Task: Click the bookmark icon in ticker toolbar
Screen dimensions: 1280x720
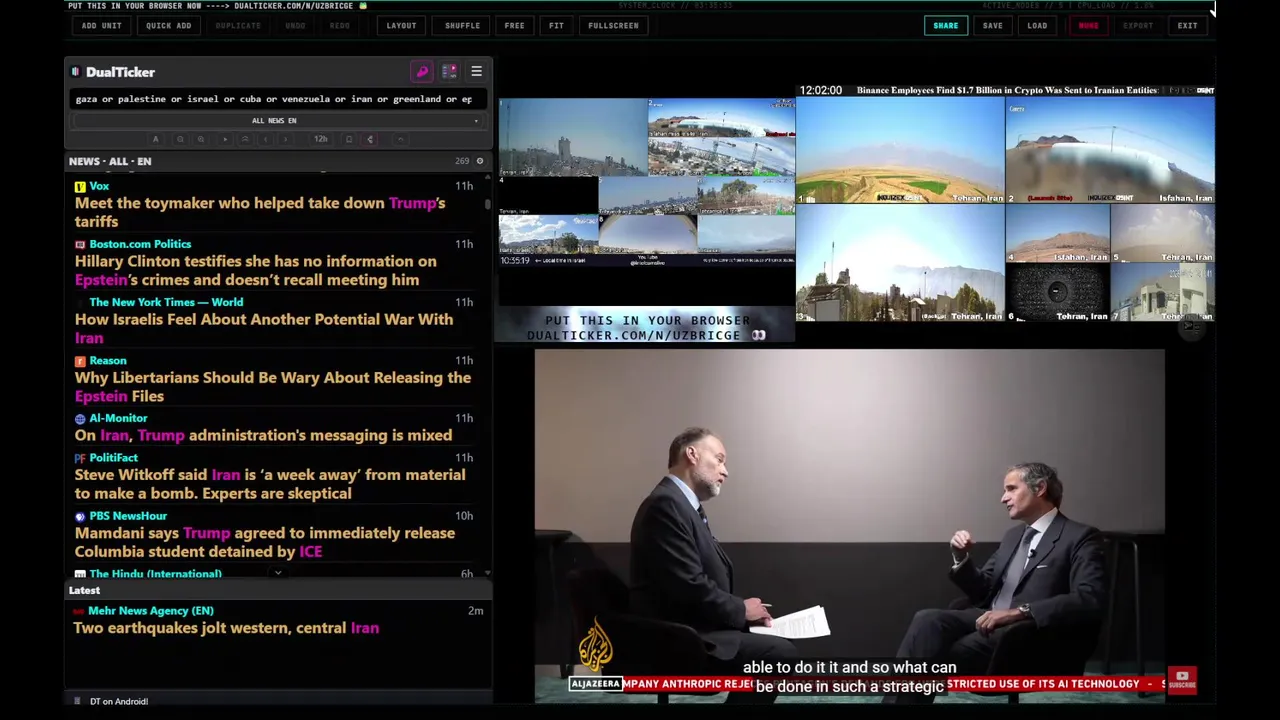Action: pos(349,139)
